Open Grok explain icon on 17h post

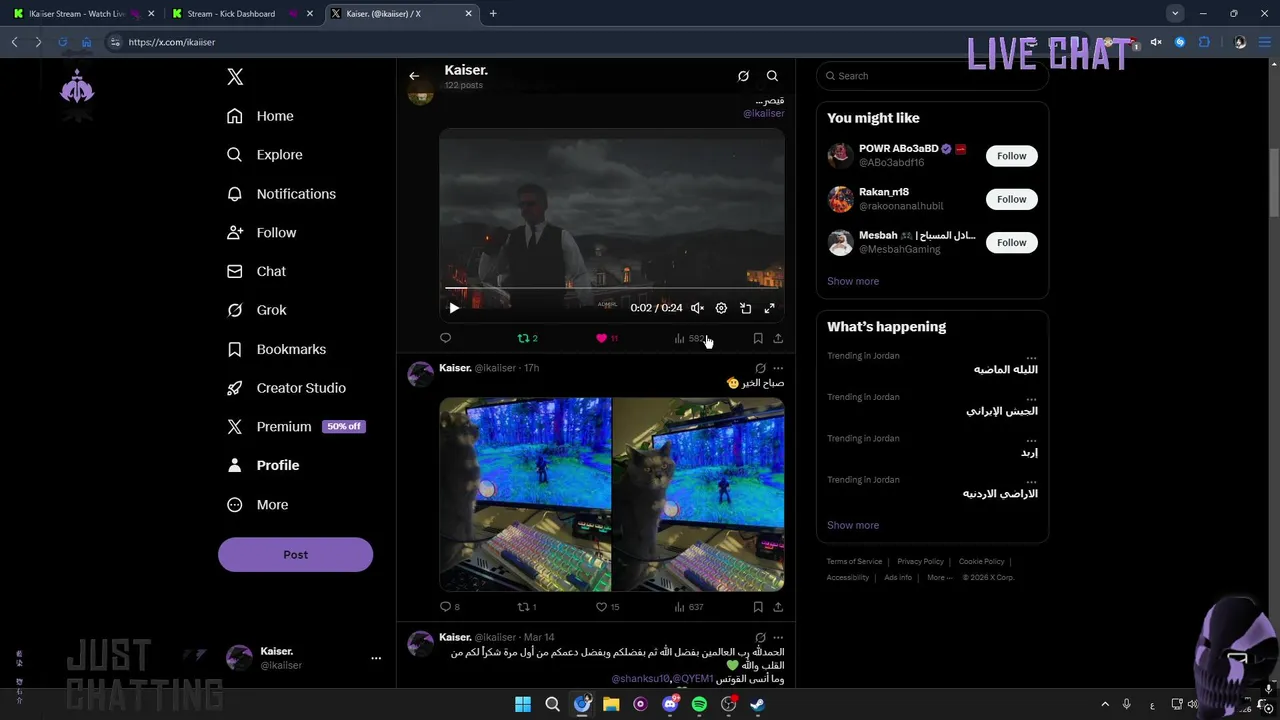(x=760, y=368)
